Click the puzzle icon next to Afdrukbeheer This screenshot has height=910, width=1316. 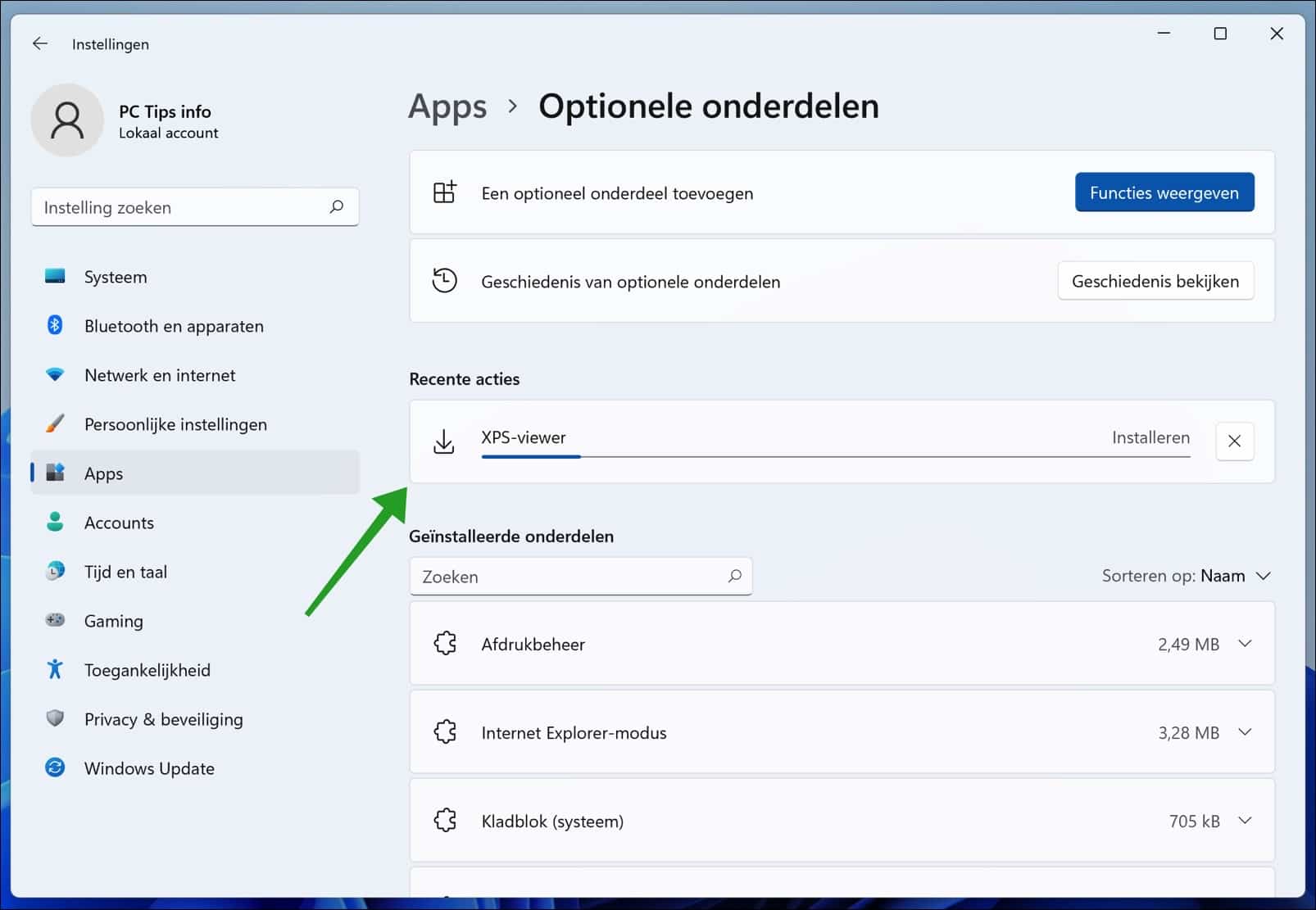click(445, 644)
